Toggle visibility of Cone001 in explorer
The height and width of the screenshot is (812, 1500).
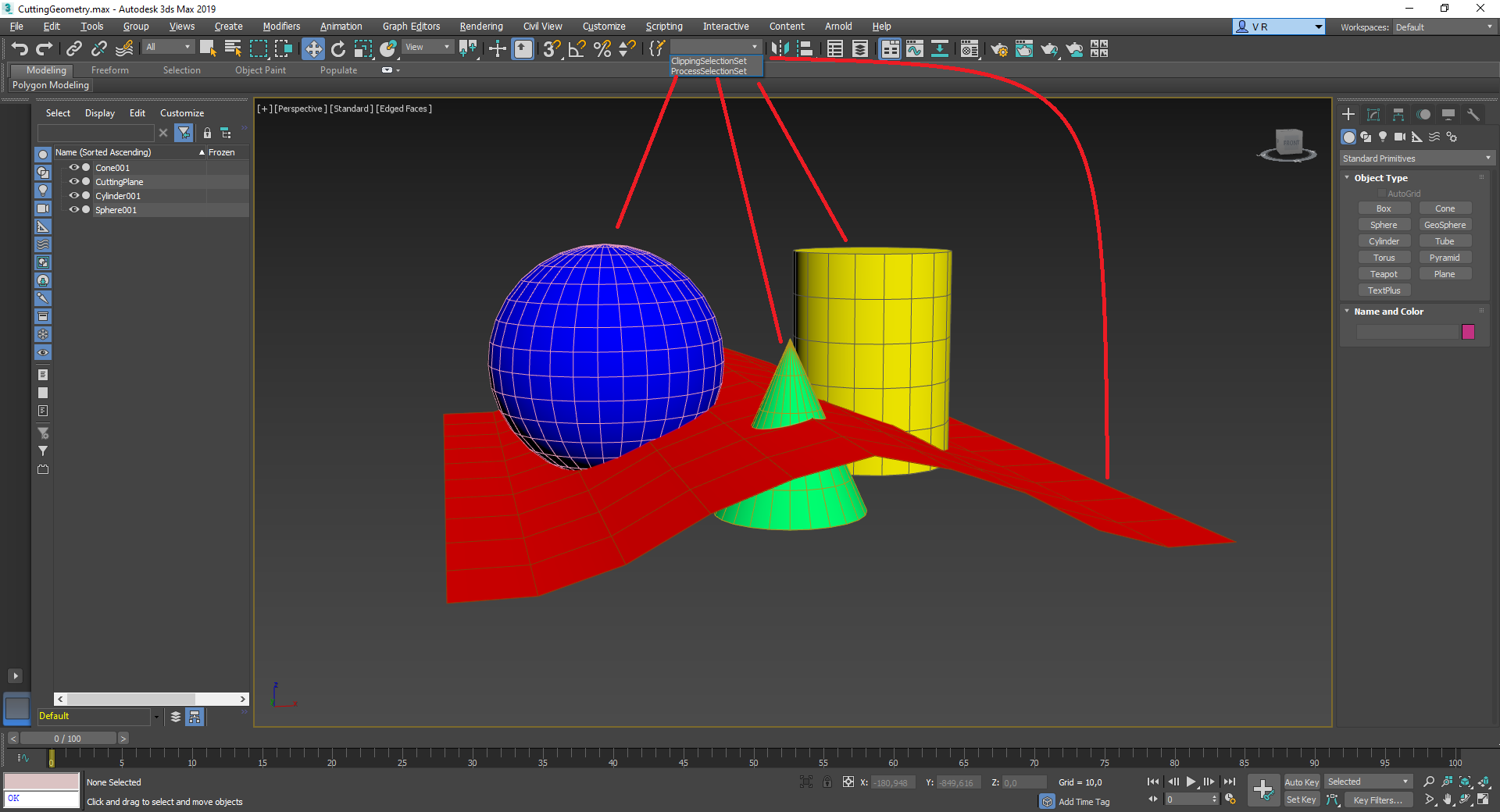click(74, 167)
